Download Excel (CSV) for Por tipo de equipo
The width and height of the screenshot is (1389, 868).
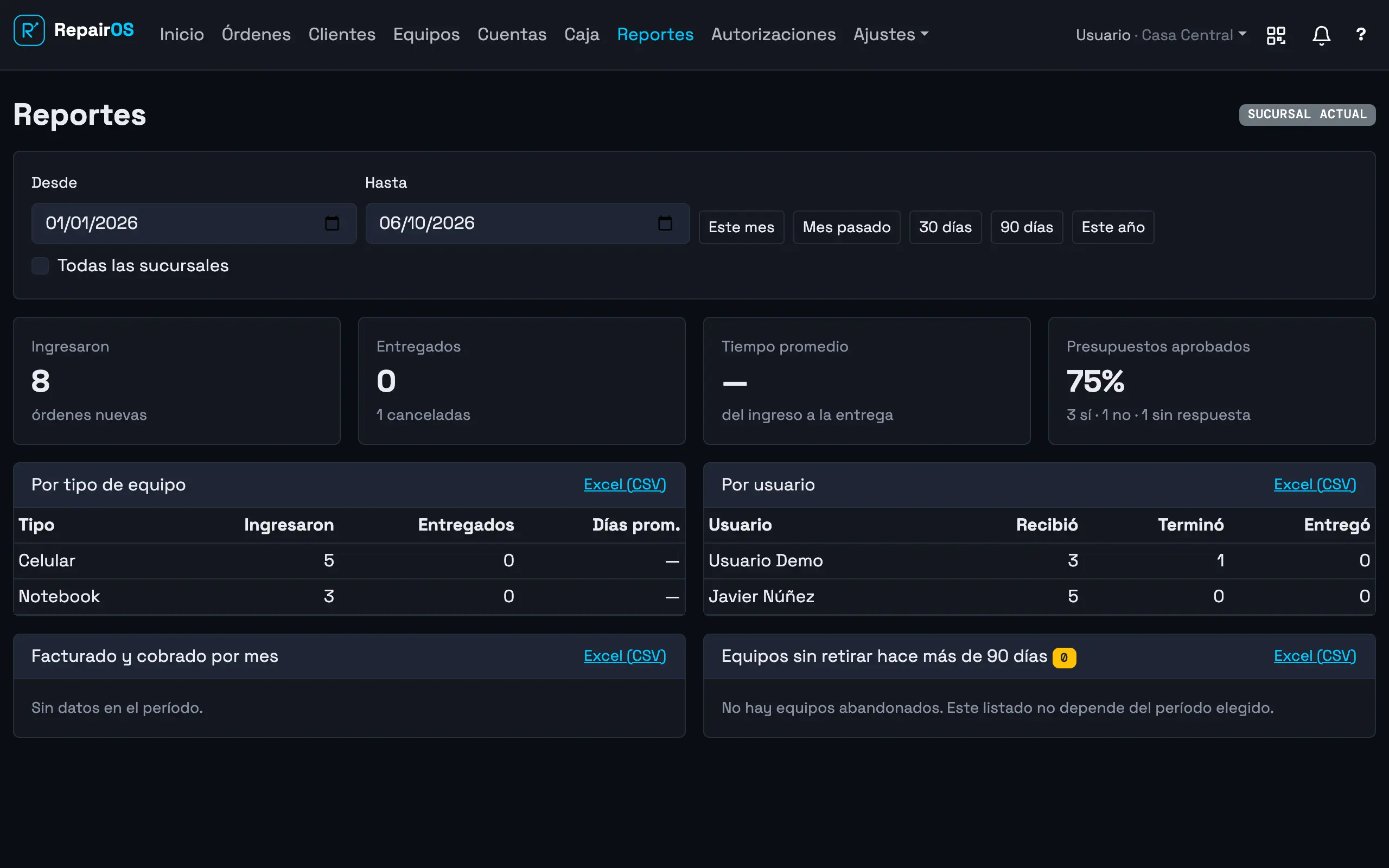pos(625,484)
